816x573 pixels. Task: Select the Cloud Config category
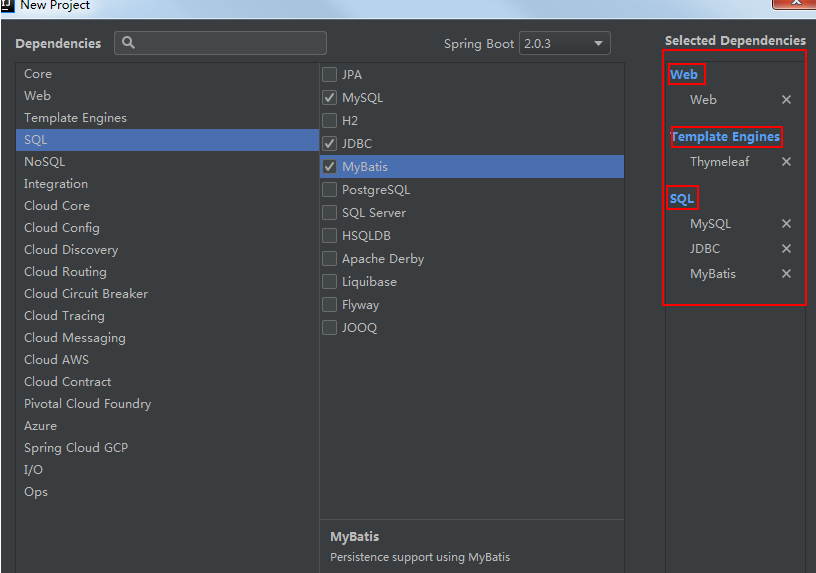[167, 227]
